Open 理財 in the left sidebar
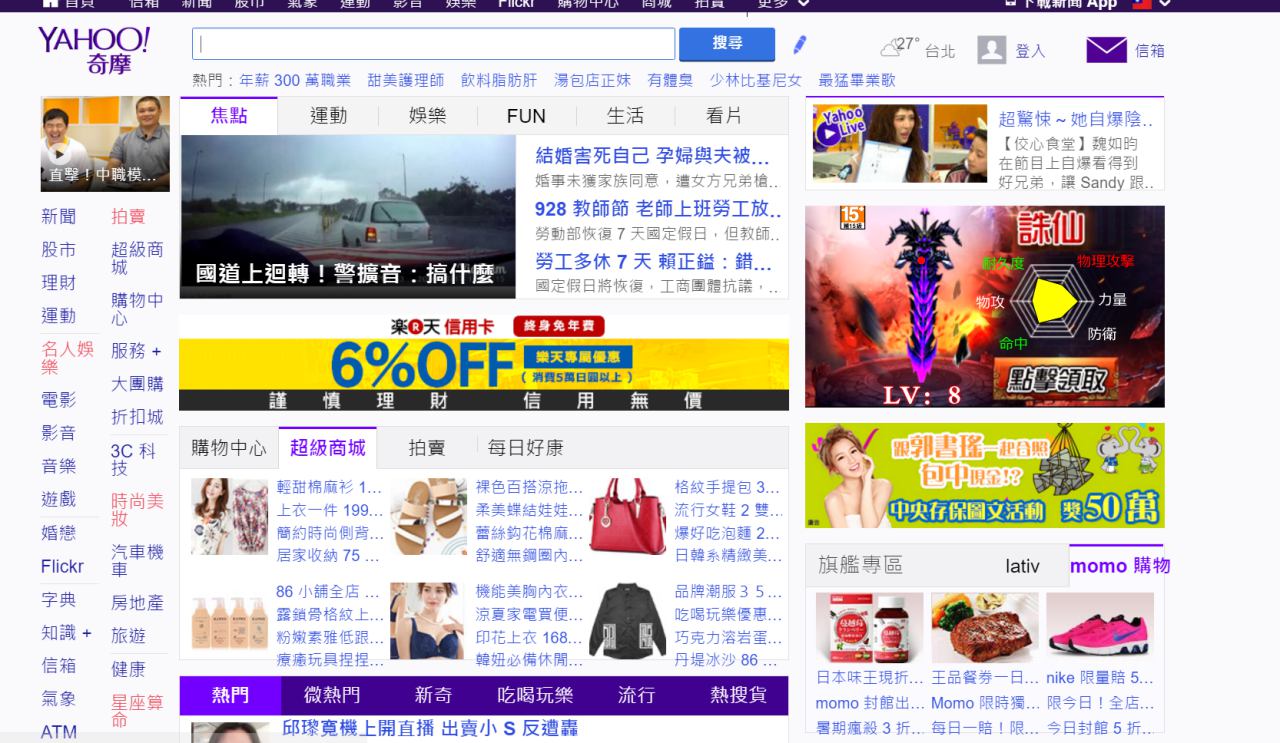The image size is (1280, 743). [x=58, y=282]
